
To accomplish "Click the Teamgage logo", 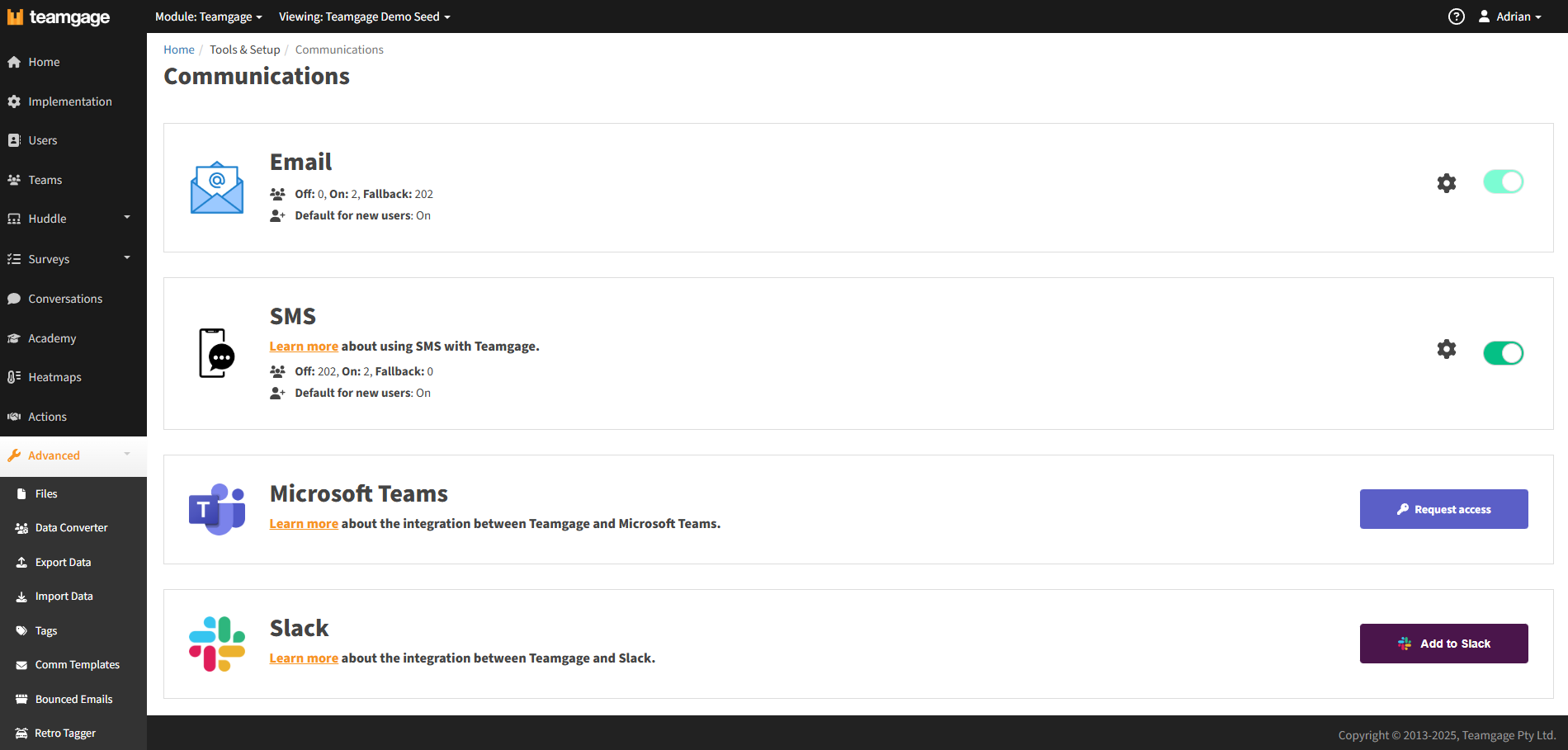I will [x=59, y=17].
